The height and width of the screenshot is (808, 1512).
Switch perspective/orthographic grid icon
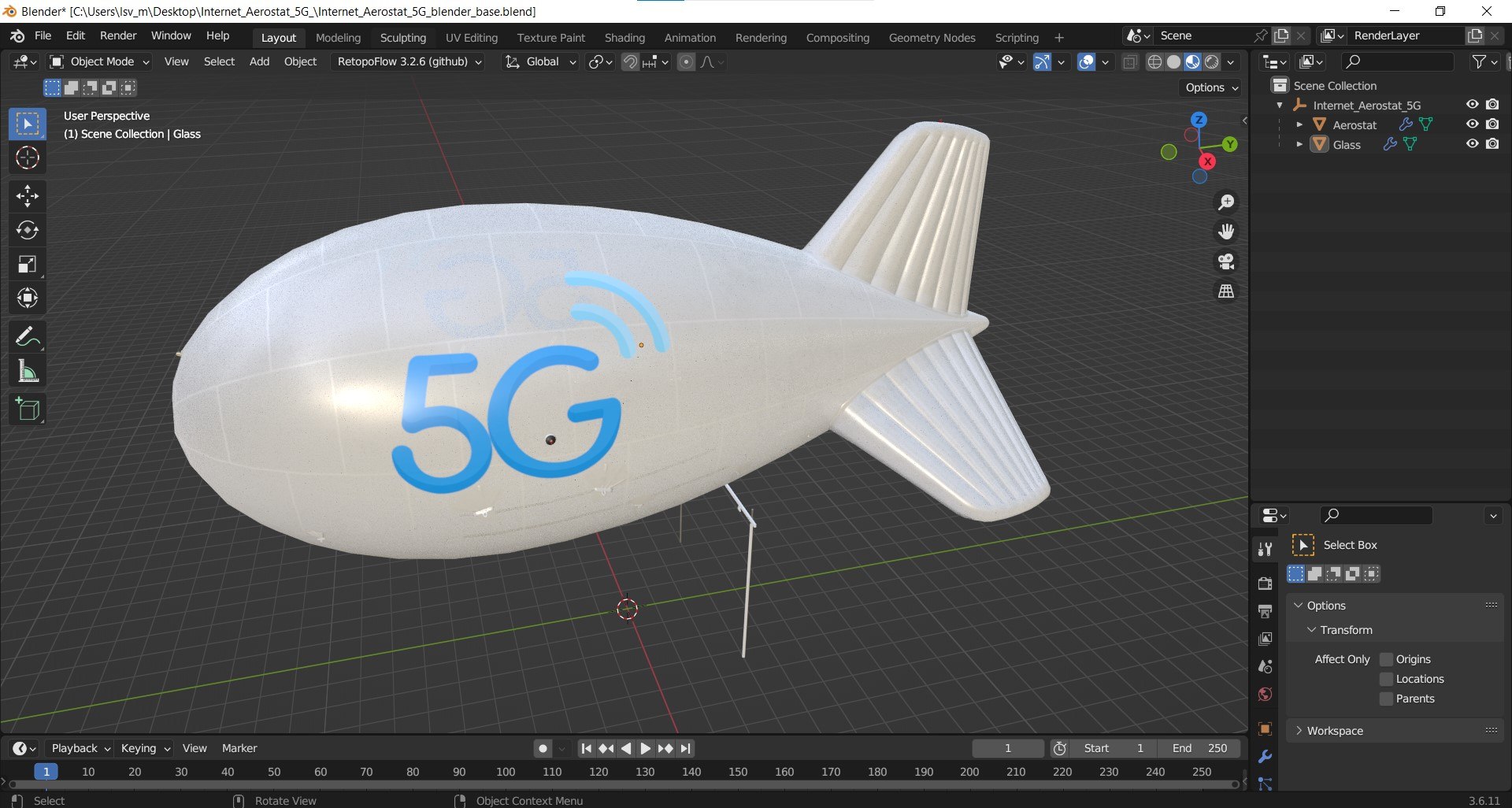(1226, 291)
